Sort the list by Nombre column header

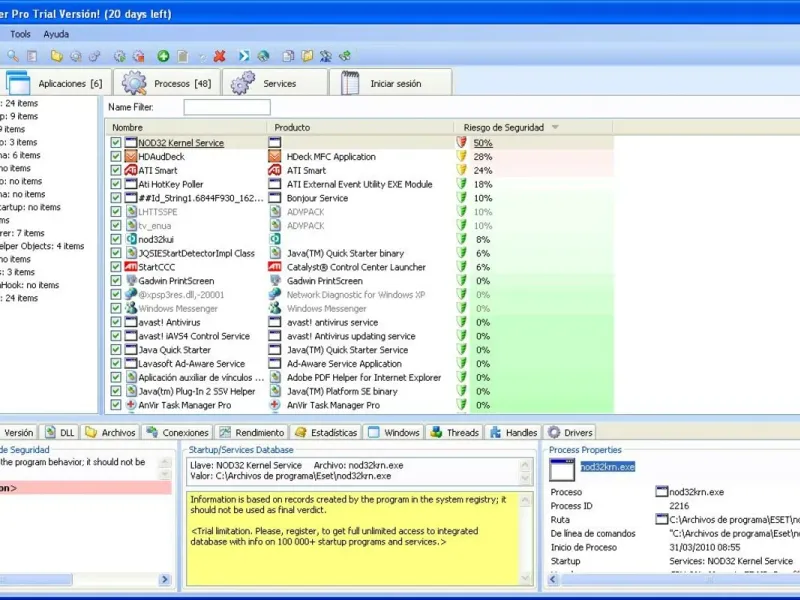click(x=186, y=127)
